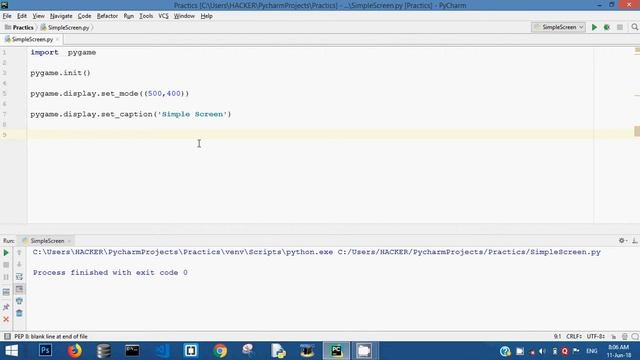Pin the SimpleScreen run tab
The height and width of the screenshot is (360, 640).
6,307
